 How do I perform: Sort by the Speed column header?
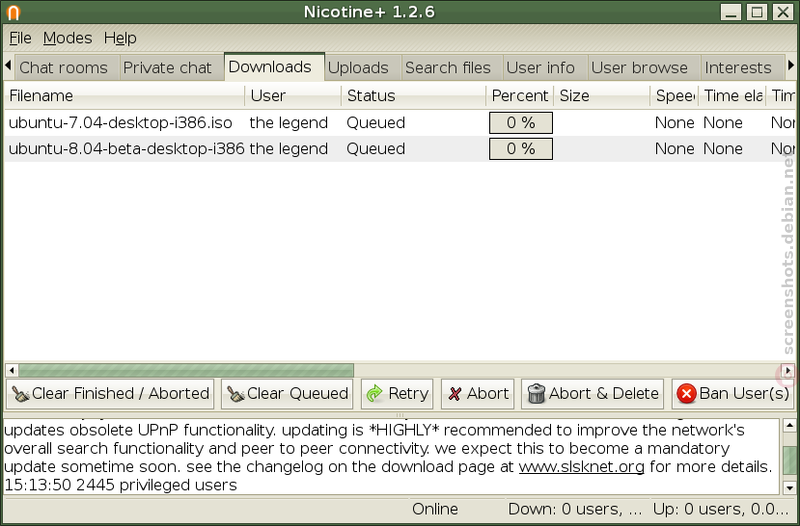click(x=674, y=96)
